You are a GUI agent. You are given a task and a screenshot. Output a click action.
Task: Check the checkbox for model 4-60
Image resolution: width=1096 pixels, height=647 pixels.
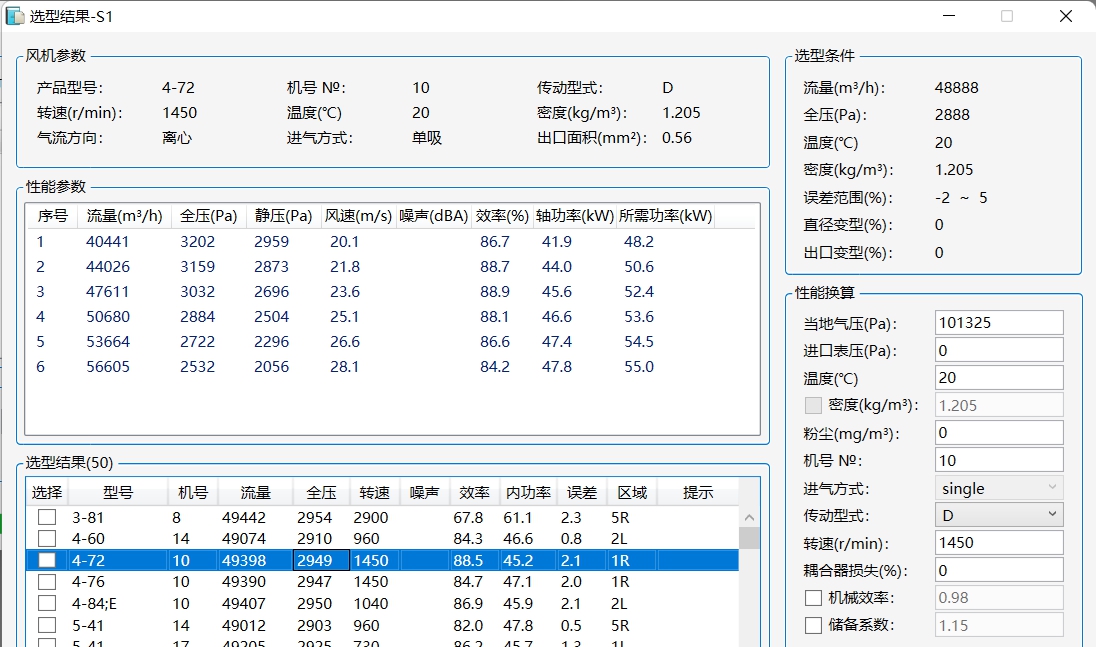point(47,539)
